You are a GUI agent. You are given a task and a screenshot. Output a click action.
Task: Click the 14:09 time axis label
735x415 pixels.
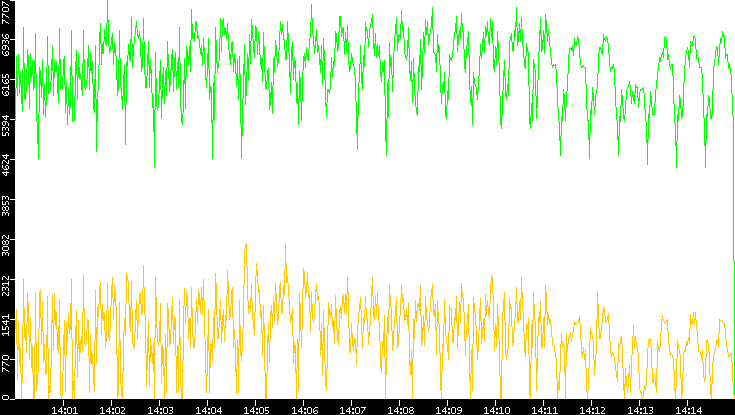click(x=448, y=410)
